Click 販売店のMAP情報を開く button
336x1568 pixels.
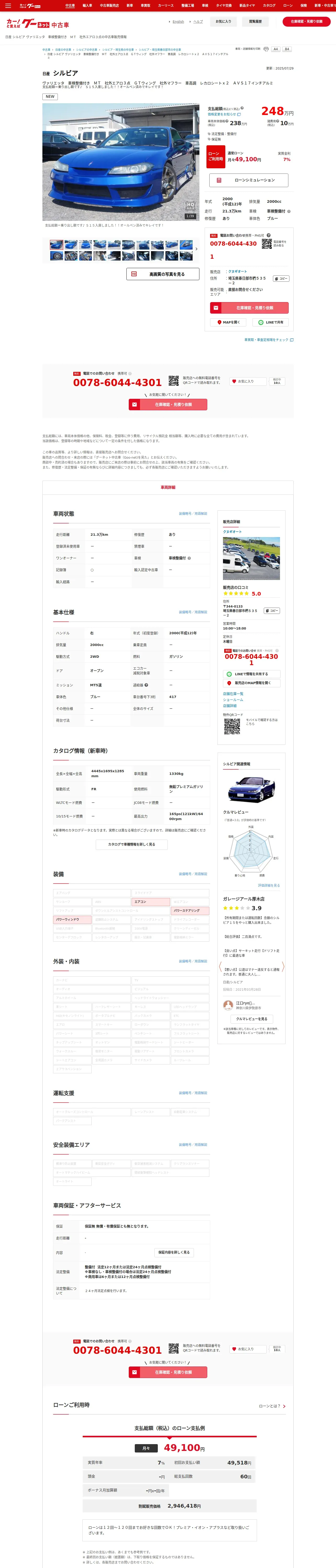pos(251,683)
